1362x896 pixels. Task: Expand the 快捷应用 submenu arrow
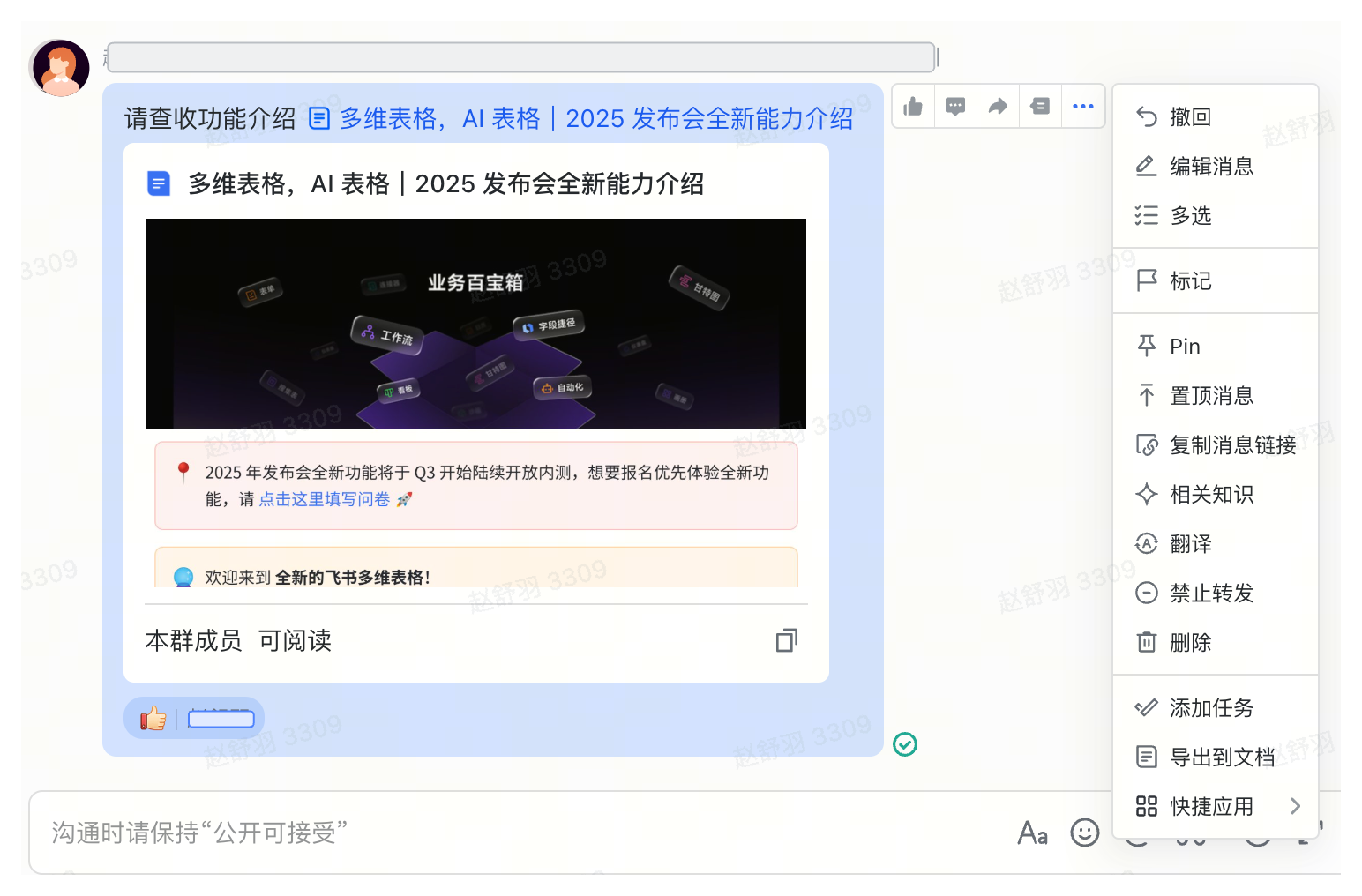[1294, 806]
